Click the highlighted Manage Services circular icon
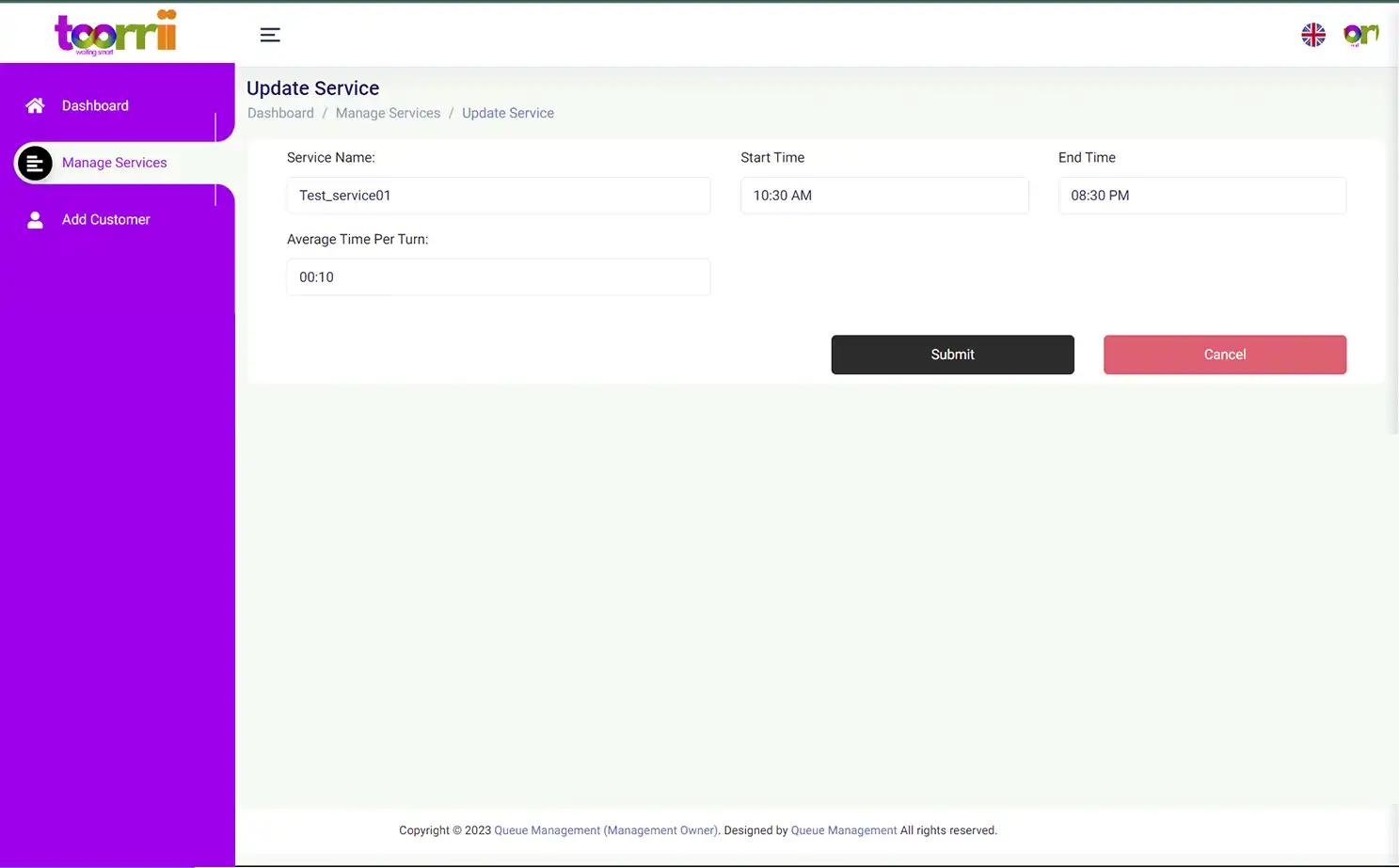The height and width of the screenshot is (868, 1399). tap(35, 162)
